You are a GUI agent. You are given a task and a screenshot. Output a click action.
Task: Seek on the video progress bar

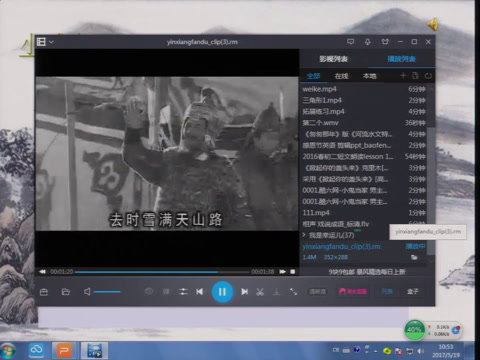[162, 272]
